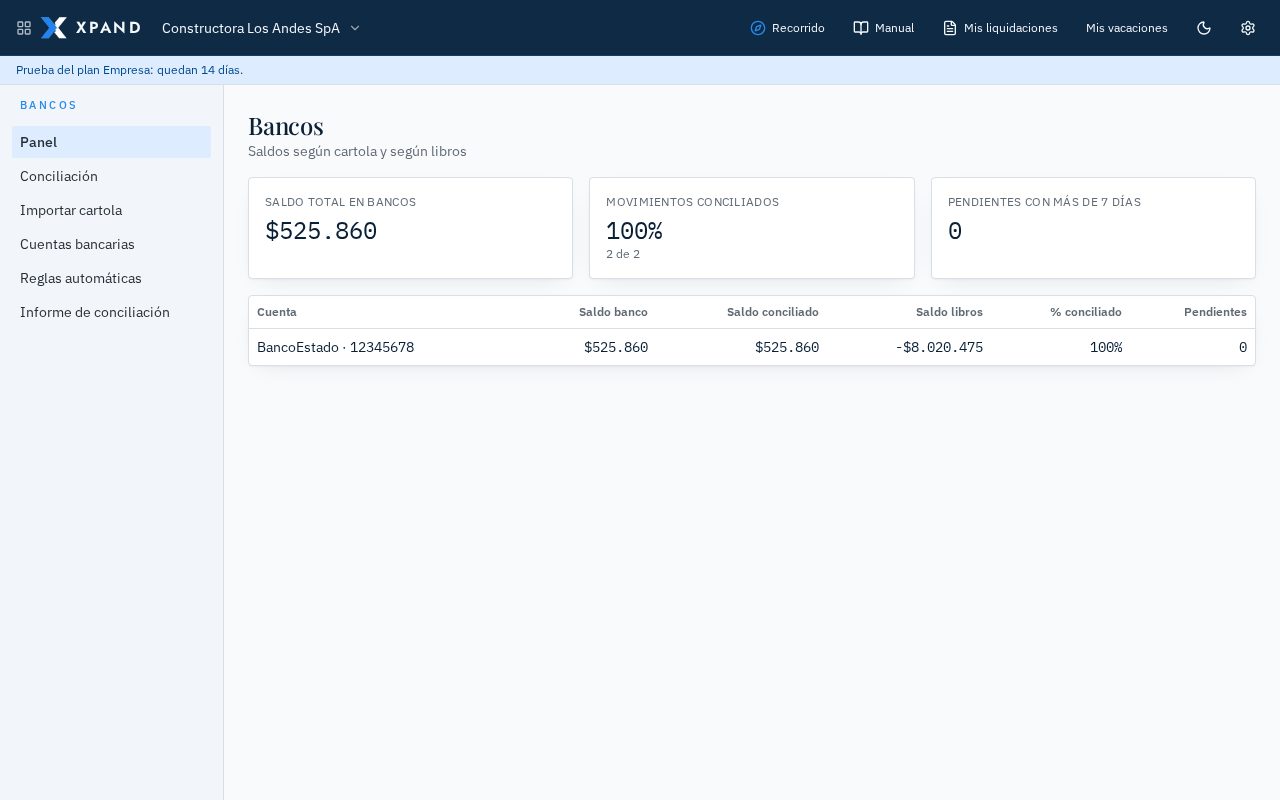
Task: Toggle dark mode moon icon
Action: (1204, 28)
